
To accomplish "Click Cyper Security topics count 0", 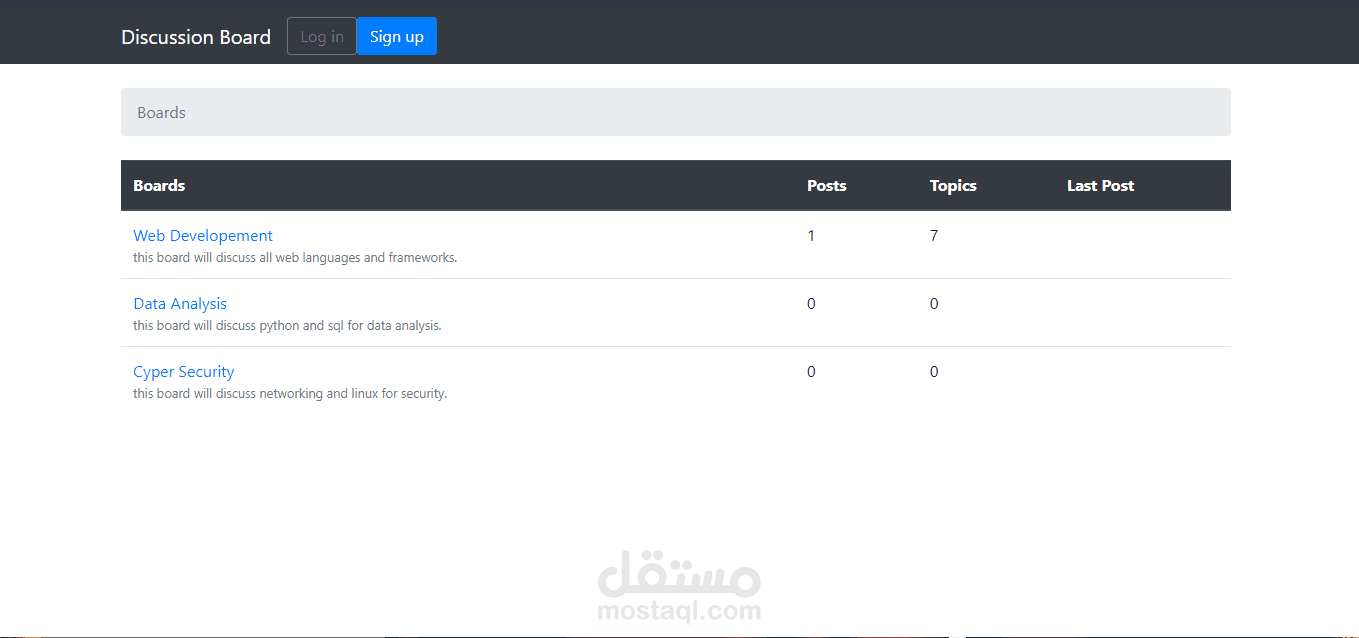I will point(934,372).
